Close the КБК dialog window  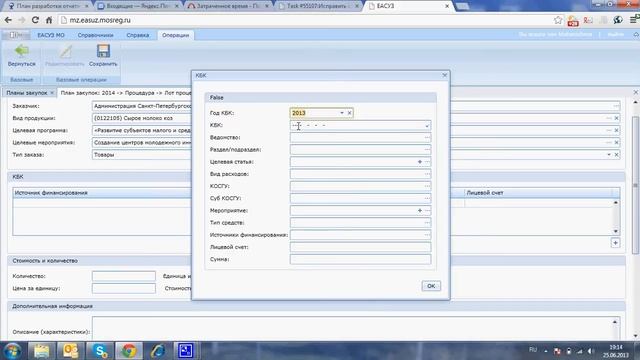click(x=444, y=76)
